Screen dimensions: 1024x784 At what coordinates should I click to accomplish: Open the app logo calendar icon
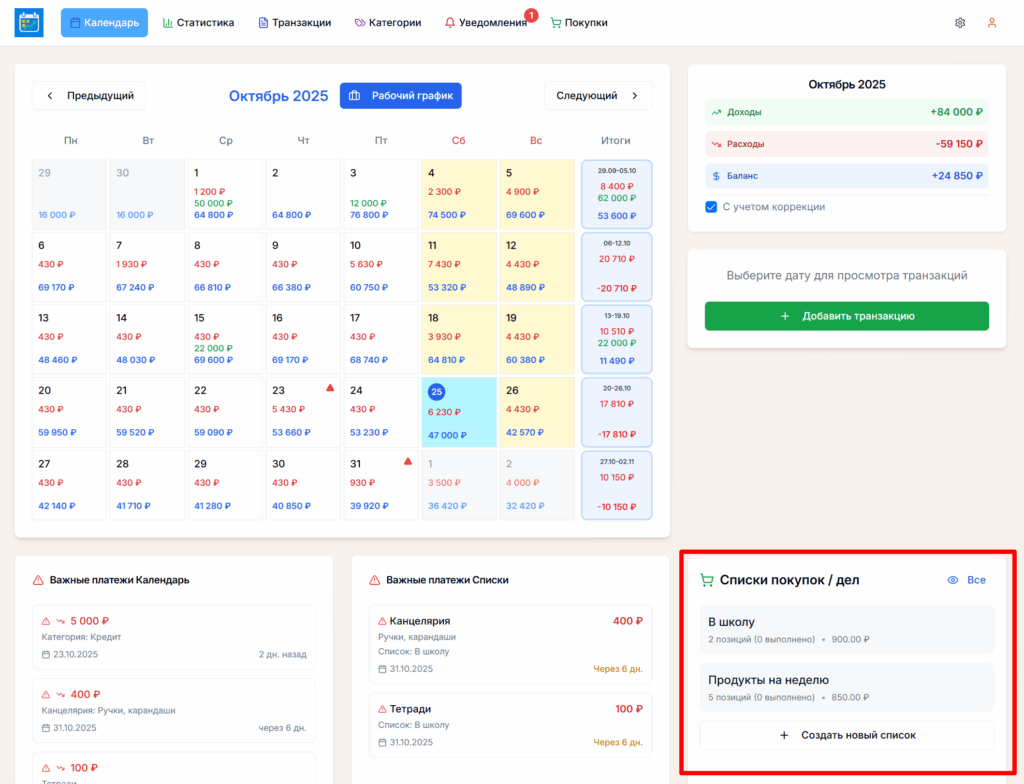(28, 21)
